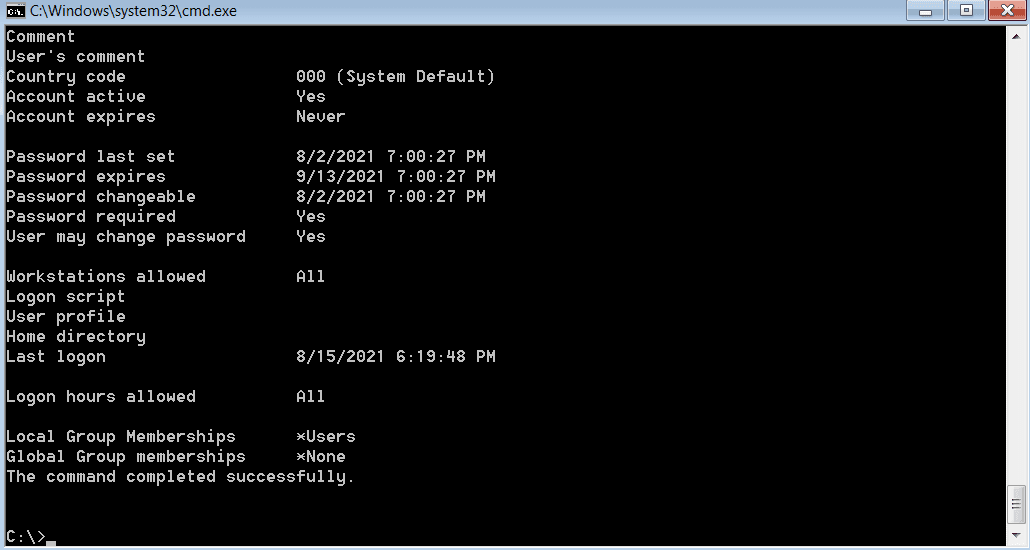
Task: Click the '*Users' local group entry
Action: pyautogui.click(x=326, y=436)
